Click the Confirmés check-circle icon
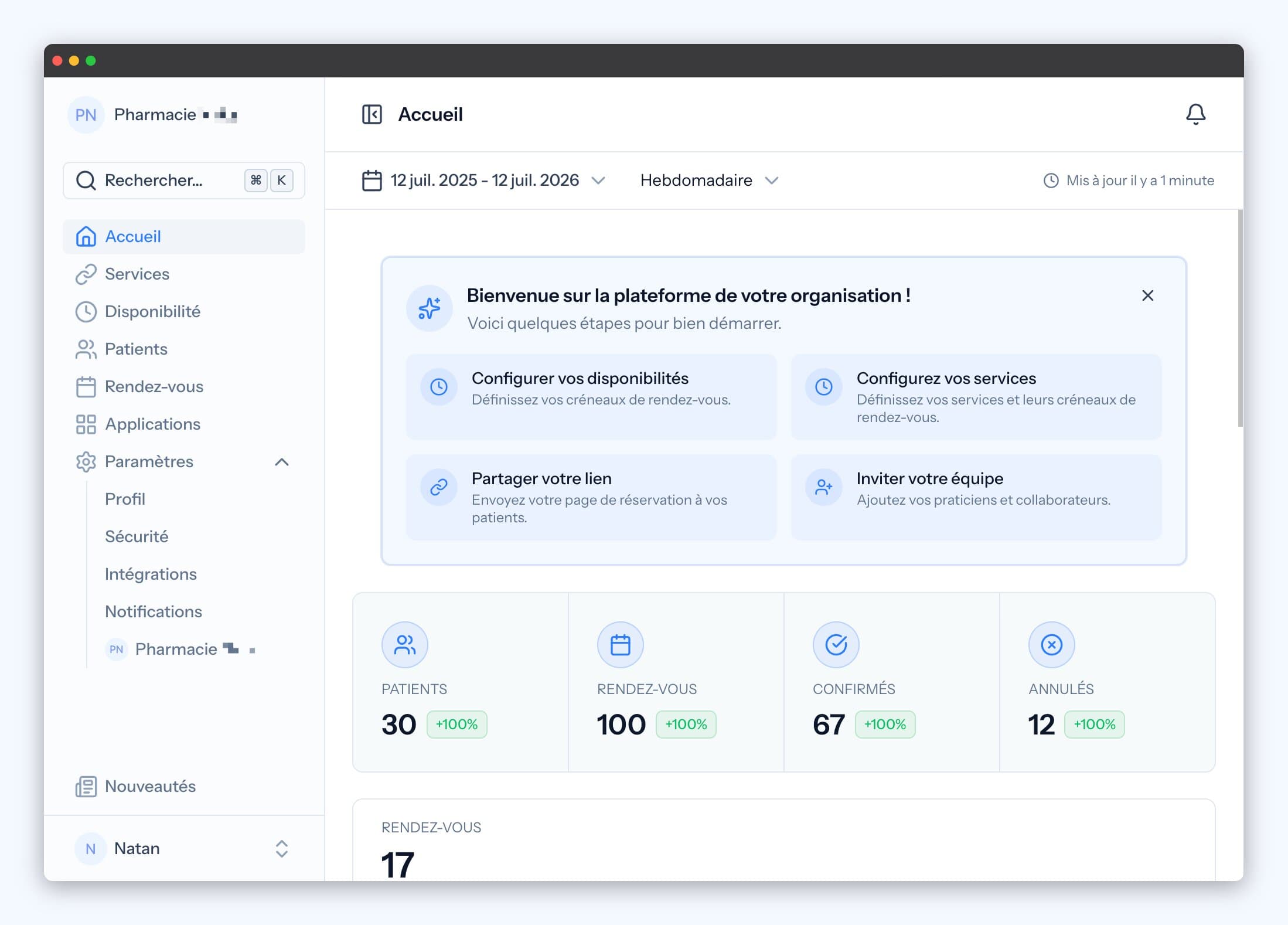 pyautogui.click(x=836, y=645)
